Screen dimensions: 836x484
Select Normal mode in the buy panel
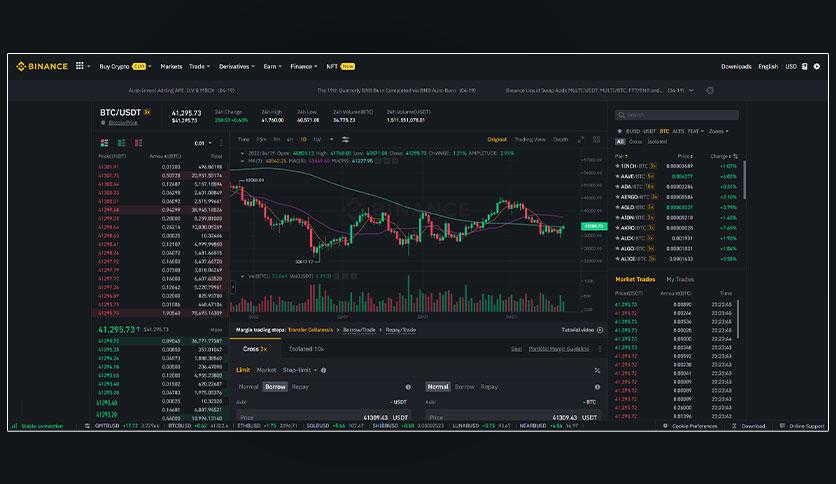[248, 387]
